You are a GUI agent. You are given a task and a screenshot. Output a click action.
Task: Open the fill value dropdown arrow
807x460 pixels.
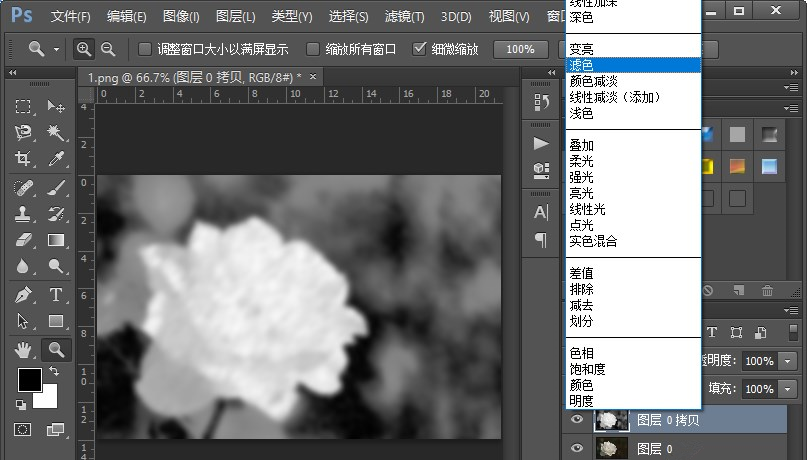[787, 389]
